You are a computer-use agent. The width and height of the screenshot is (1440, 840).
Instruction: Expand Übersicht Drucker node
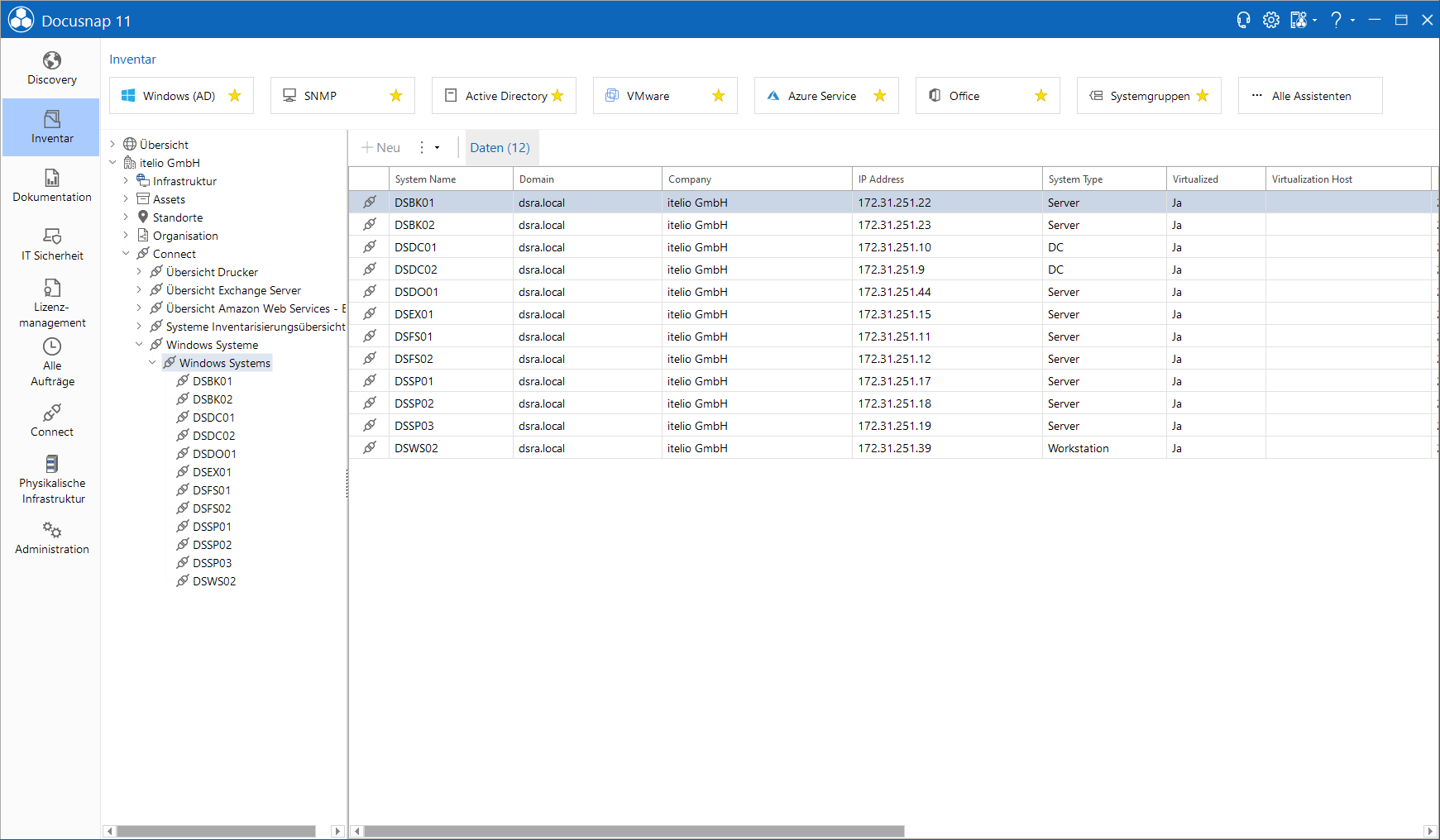click(x=139, y=272)
